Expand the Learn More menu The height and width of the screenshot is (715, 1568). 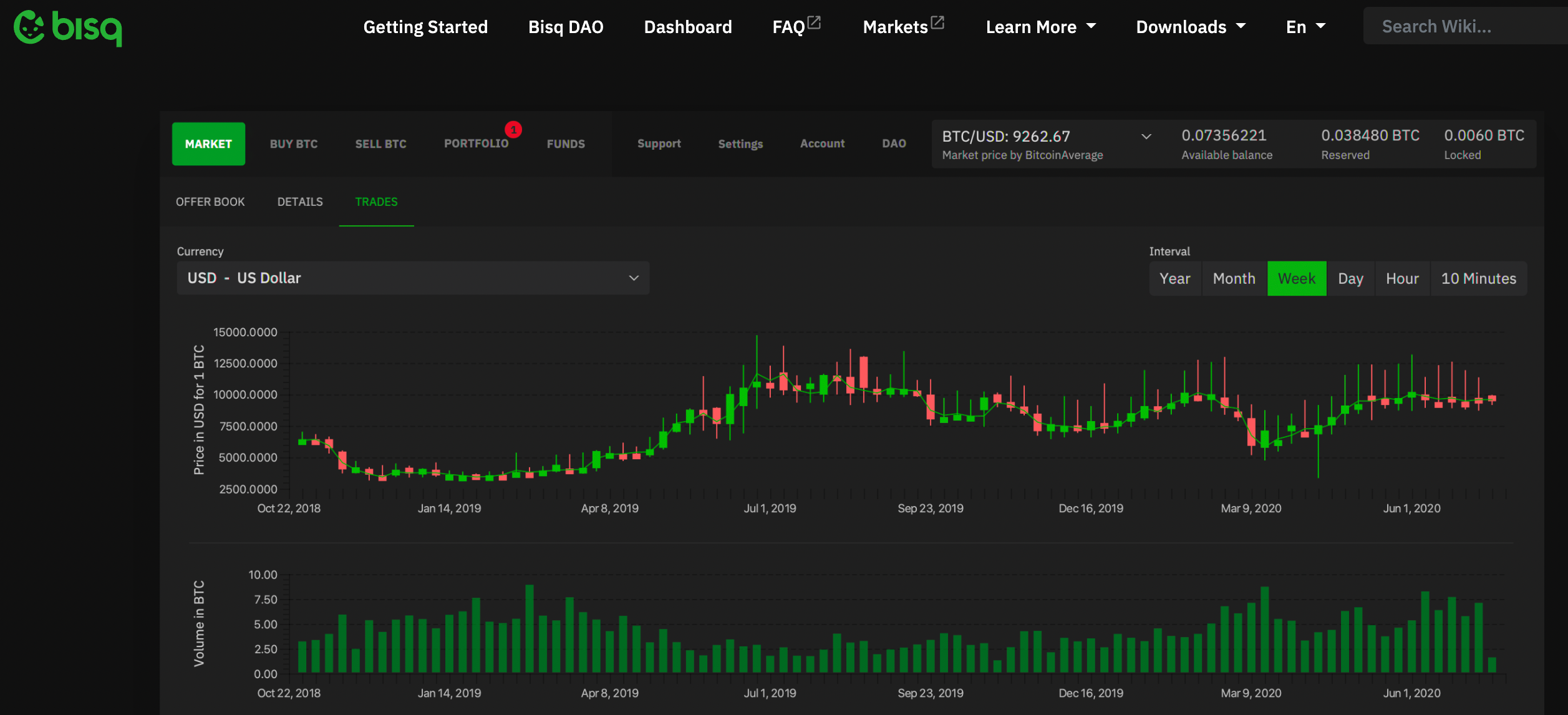click(x=1040, y=27)
